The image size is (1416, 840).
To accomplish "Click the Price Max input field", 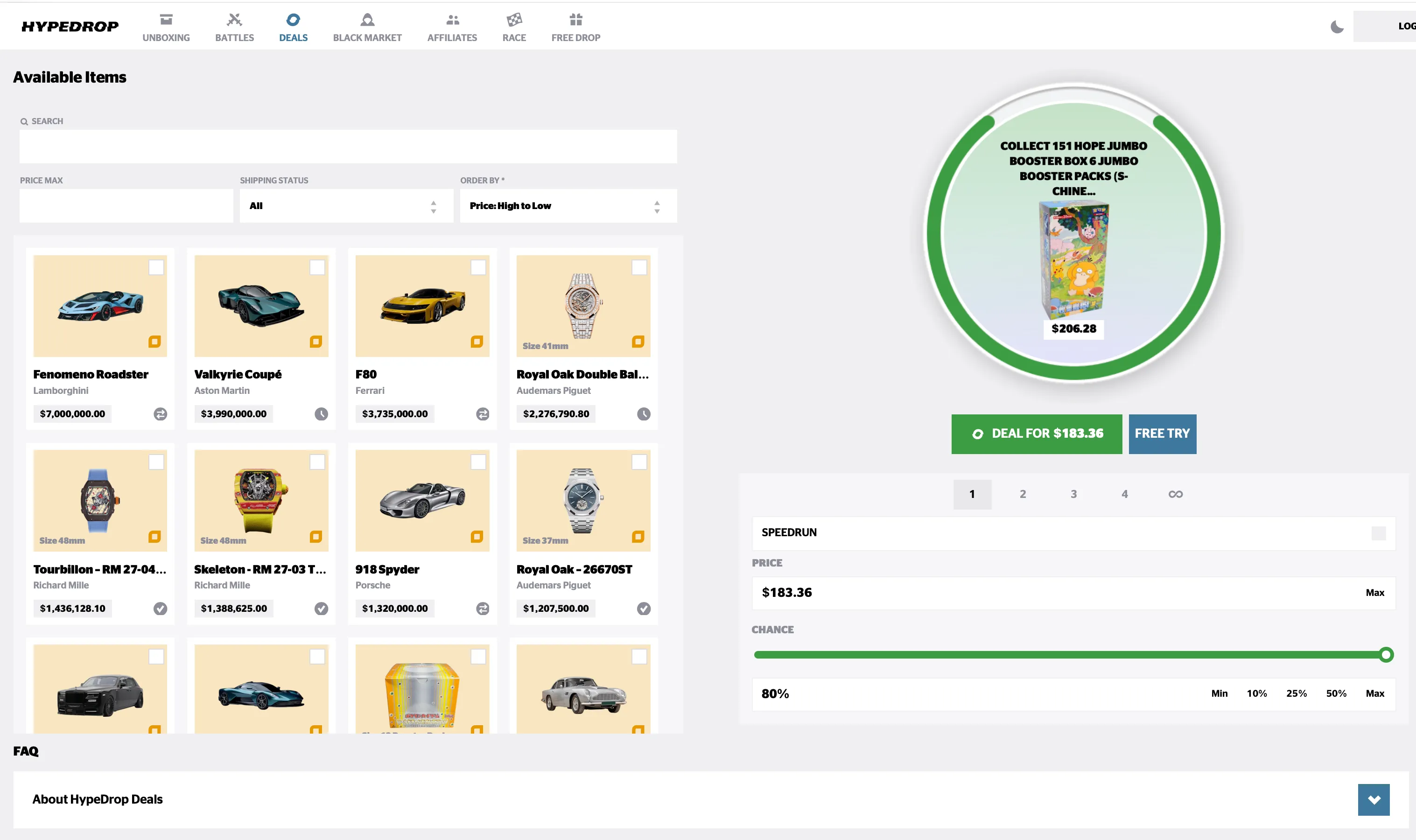I will (x=126, y=206).
